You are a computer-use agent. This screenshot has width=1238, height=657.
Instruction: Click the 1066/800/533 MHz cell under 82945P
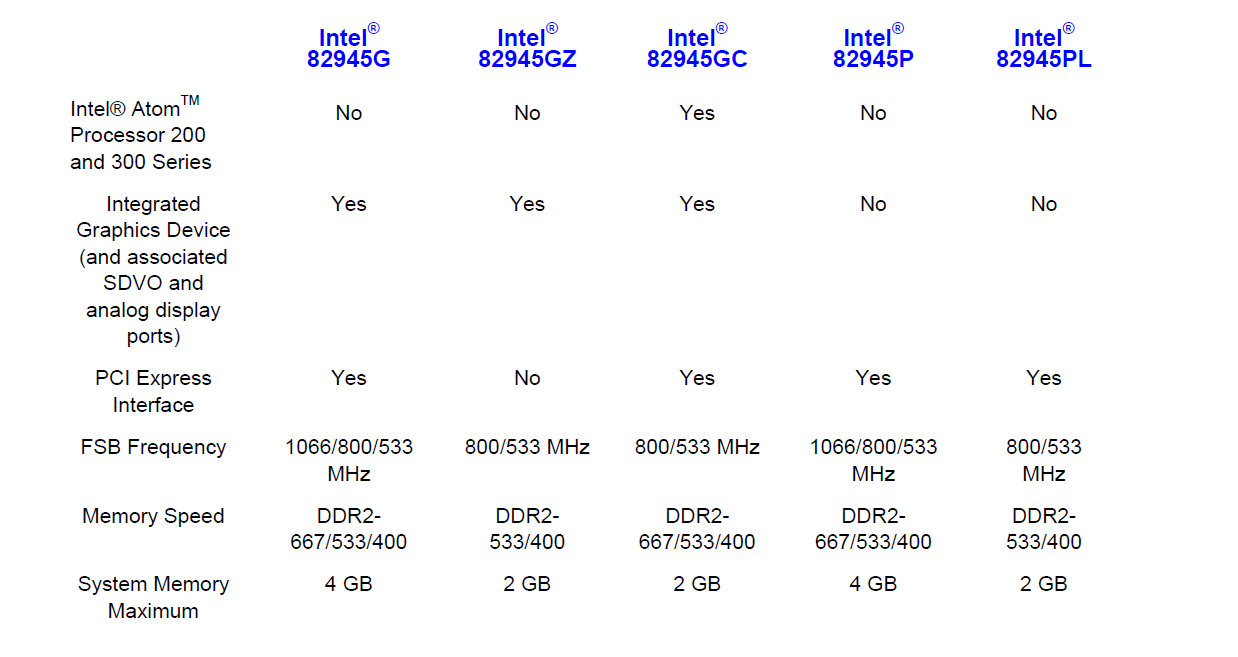(873, 460)
